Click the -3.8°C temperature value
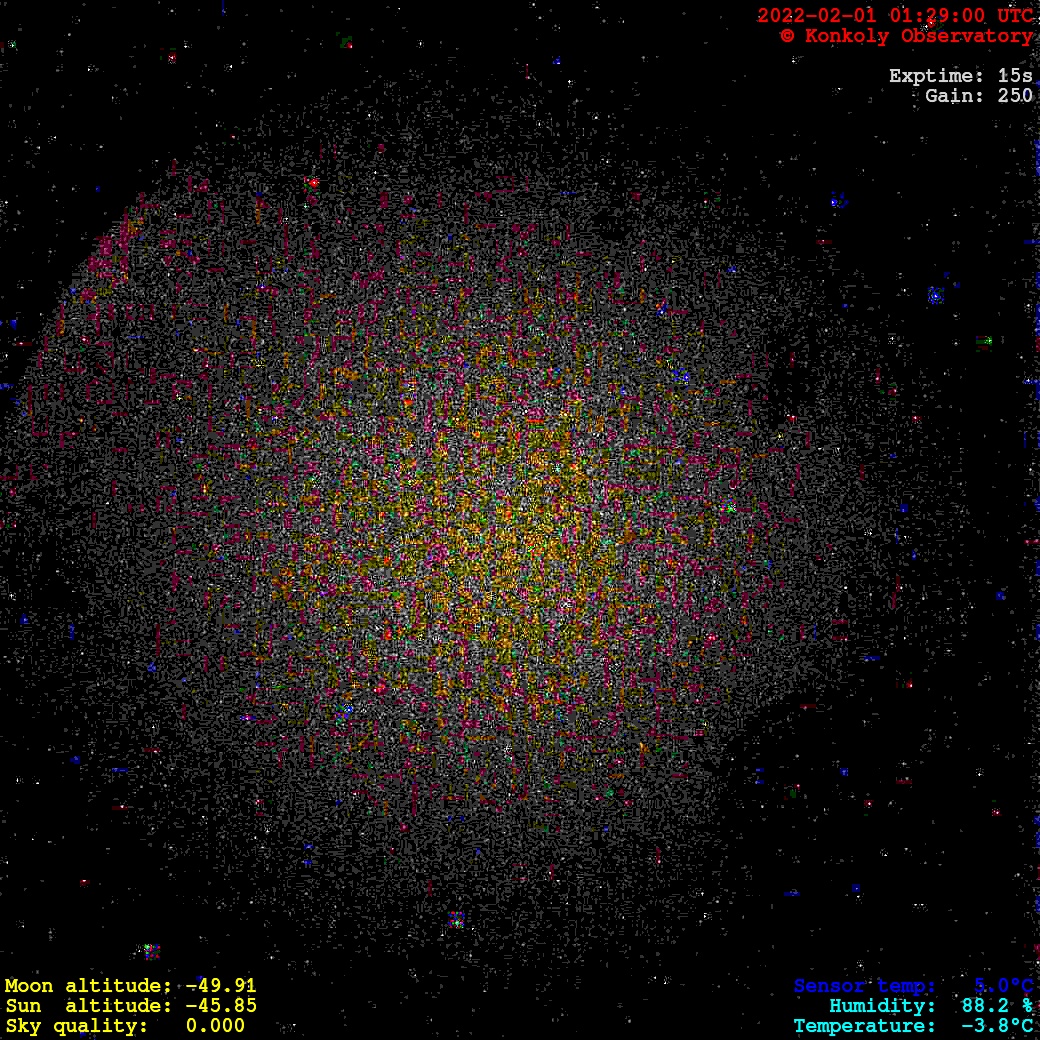The width and height of the screenshot is (1040, 1040). [997, 1026]
